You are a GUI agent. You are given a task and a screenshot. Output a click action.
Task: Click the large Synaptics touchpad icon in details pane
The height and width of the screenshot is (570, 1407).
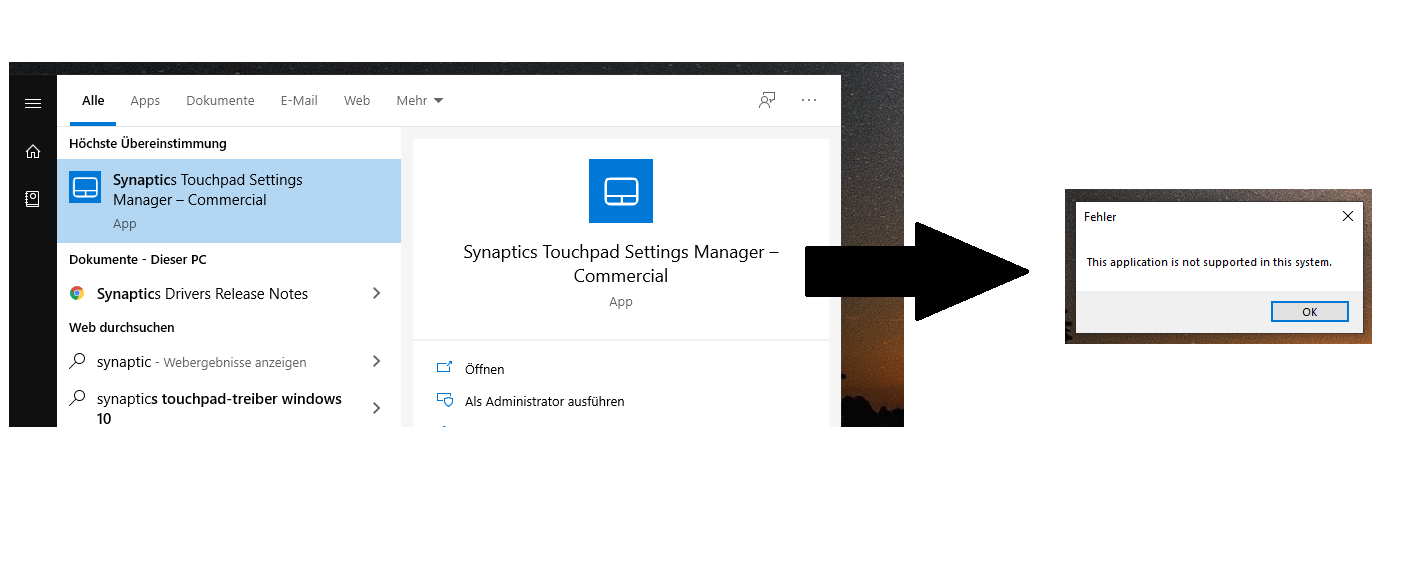[621, 191]
